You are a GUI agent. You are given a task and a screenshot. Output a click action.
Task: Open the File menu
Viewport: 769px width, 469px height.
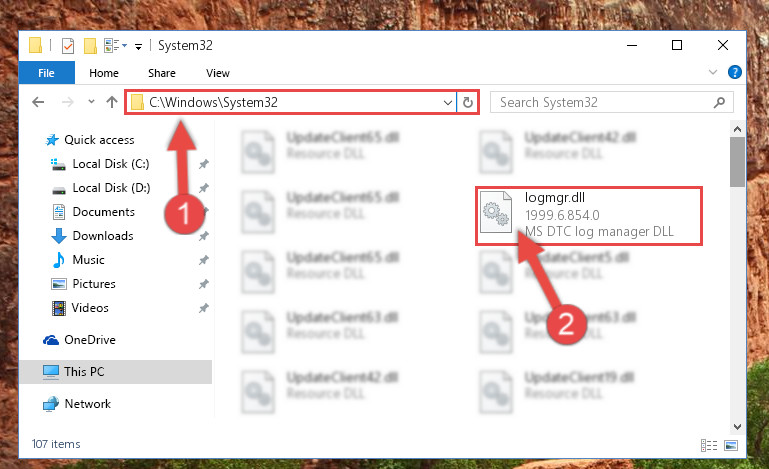pyautogui.click(x=47, y=73)
